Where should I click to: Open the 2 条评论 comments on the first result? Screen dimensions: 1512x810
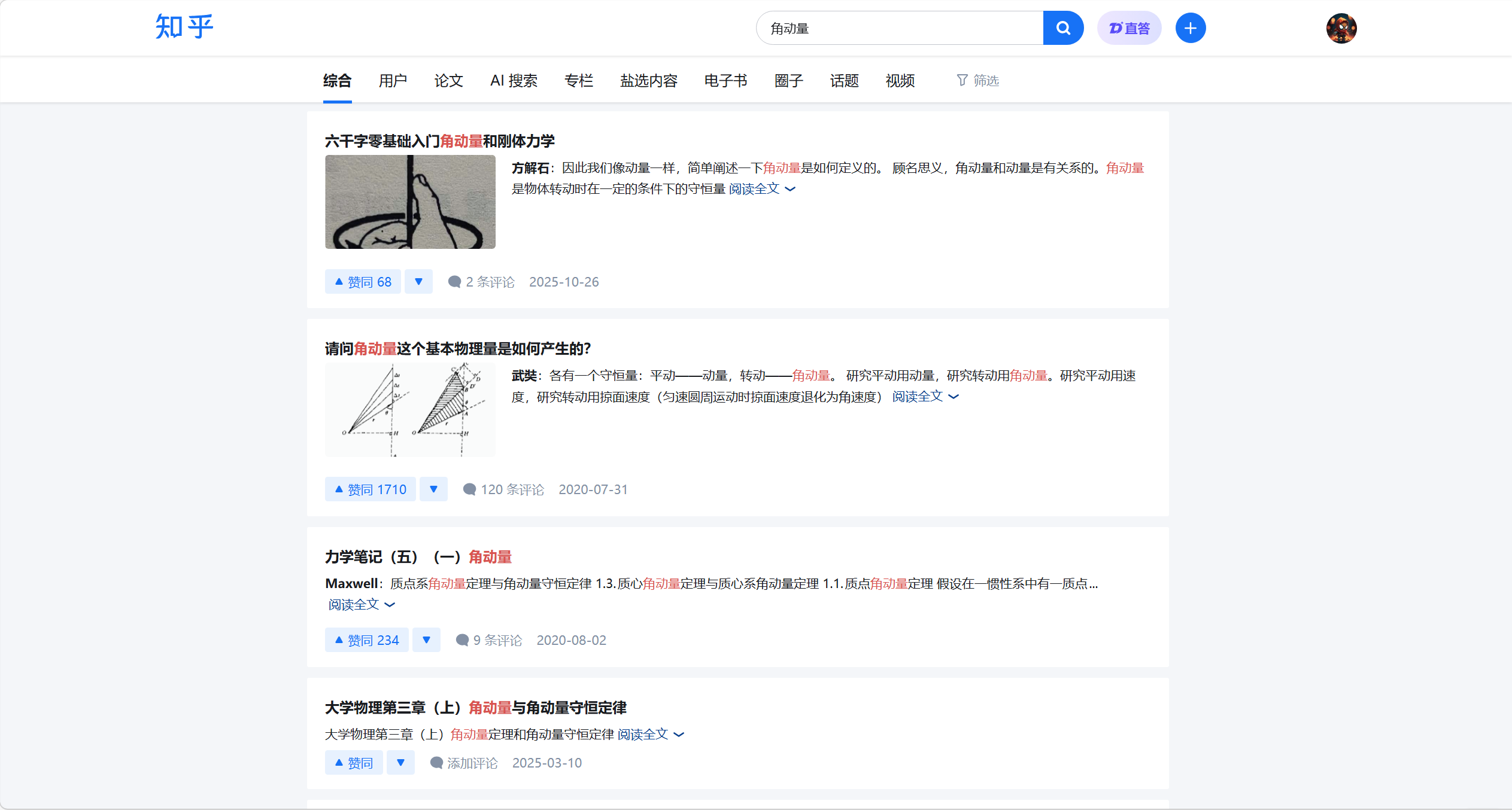click(482, 282)
